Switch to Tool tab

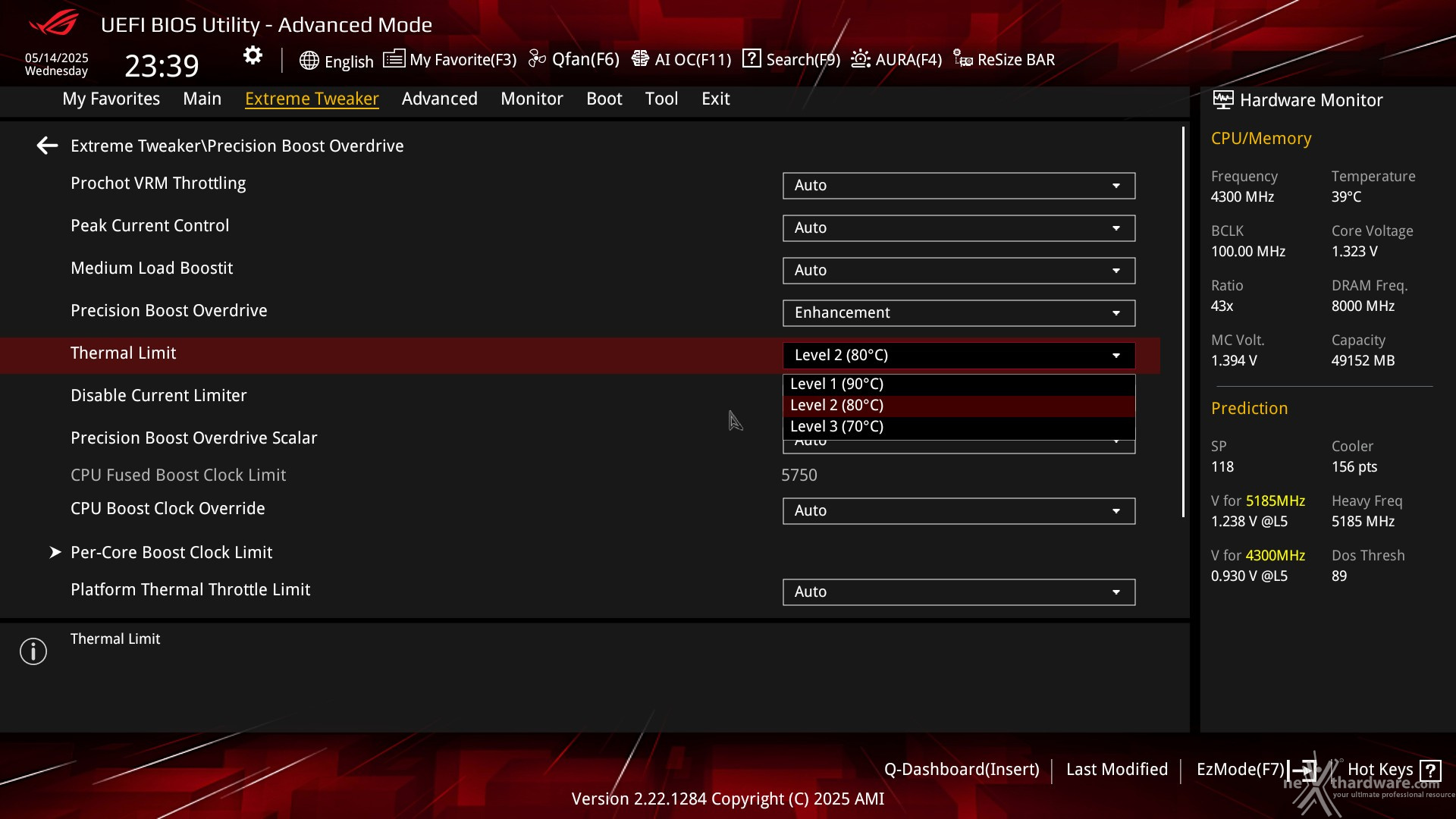661,99
